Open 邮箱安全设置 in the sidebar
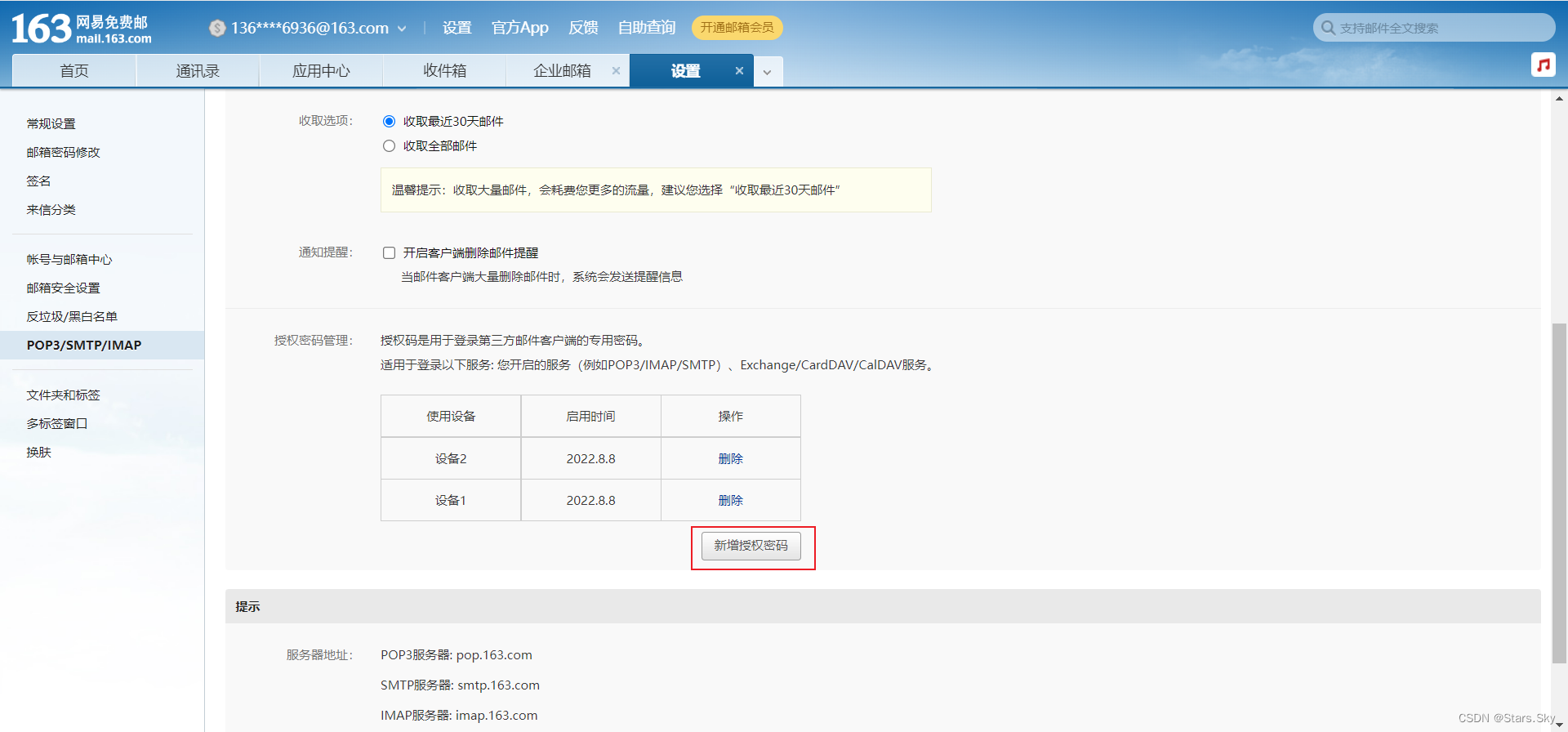Screen dimensions: 1568x732 (x=64, y=288)
